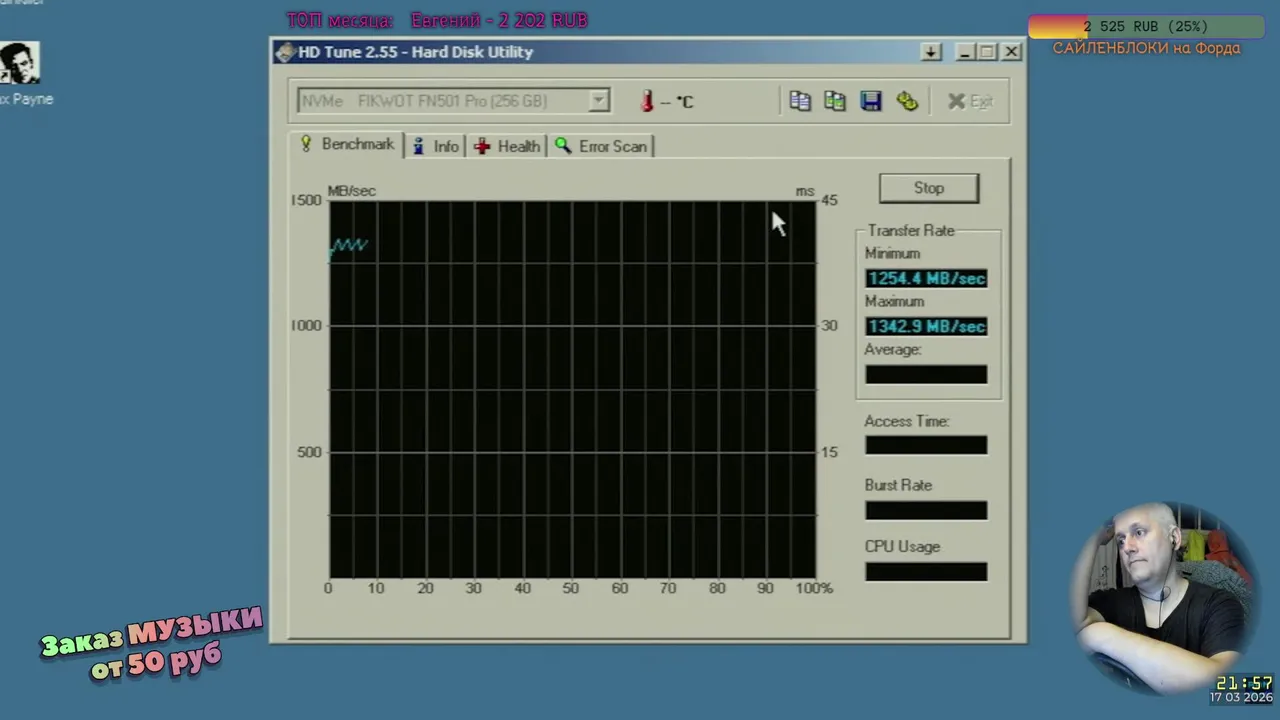The image size is (1280, 720).
Task: Click the Transfer Rate group label
Action: point(911,230)
